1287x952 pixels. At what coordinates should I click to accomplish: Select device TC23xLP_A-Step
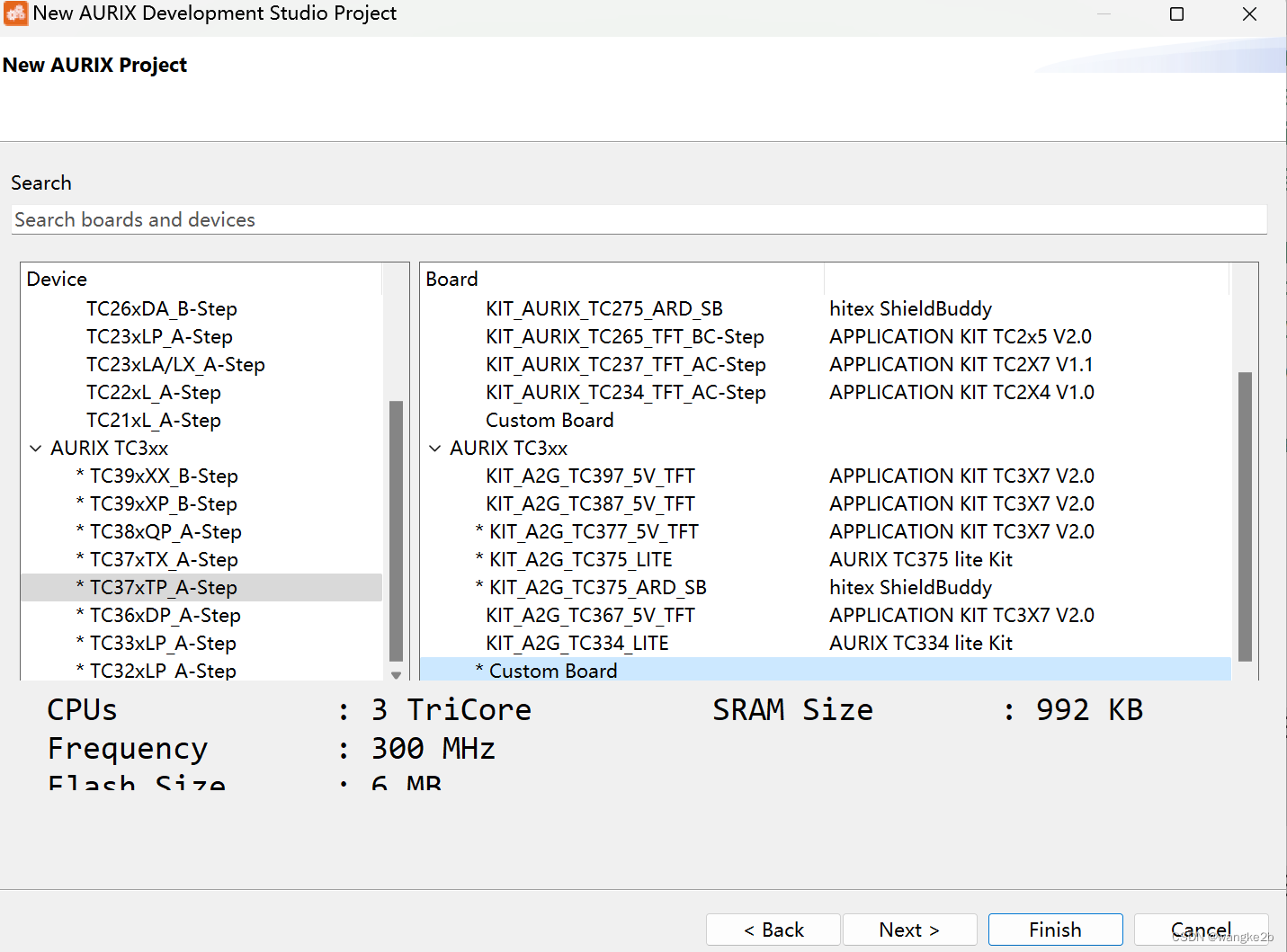[x=159, y=336]
